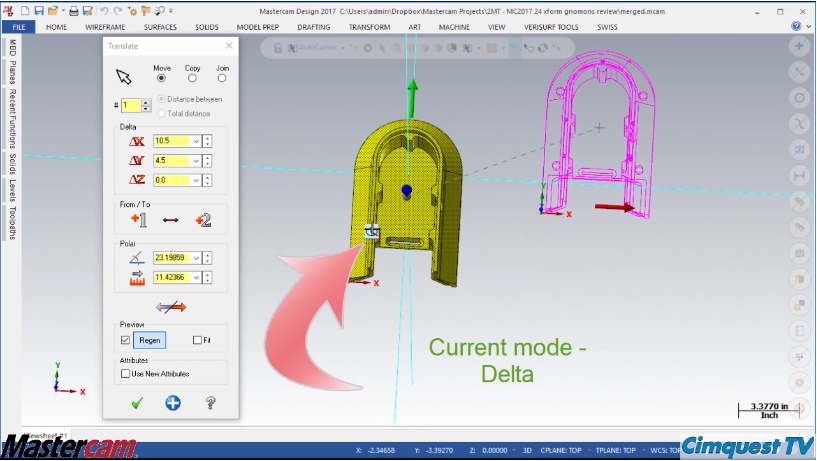Click the Polar distance ruler icon
Viewport: 817px width, 461px height.
[137, 278]
